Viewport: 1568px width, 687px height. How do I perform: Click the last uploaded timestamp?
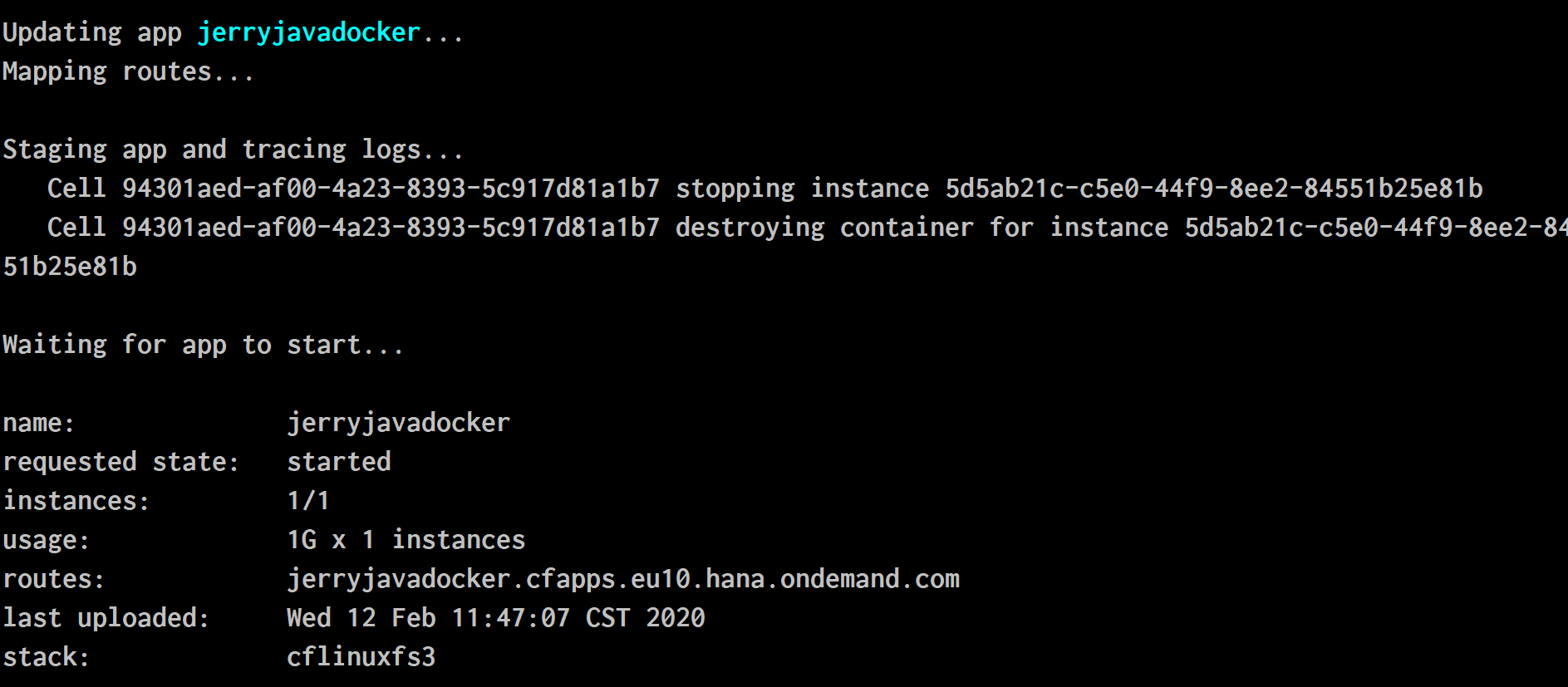pos(496,618)
